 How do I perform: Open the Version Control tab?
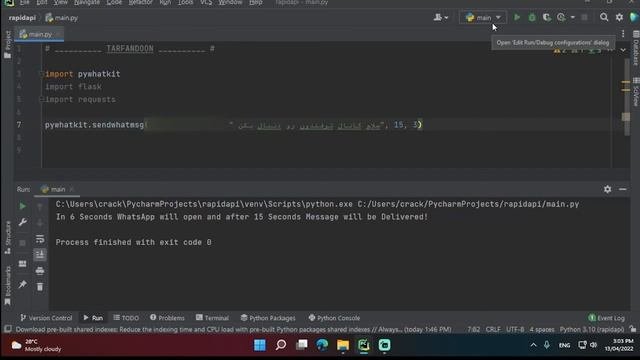pyautogui.click(x=46, y=318)
